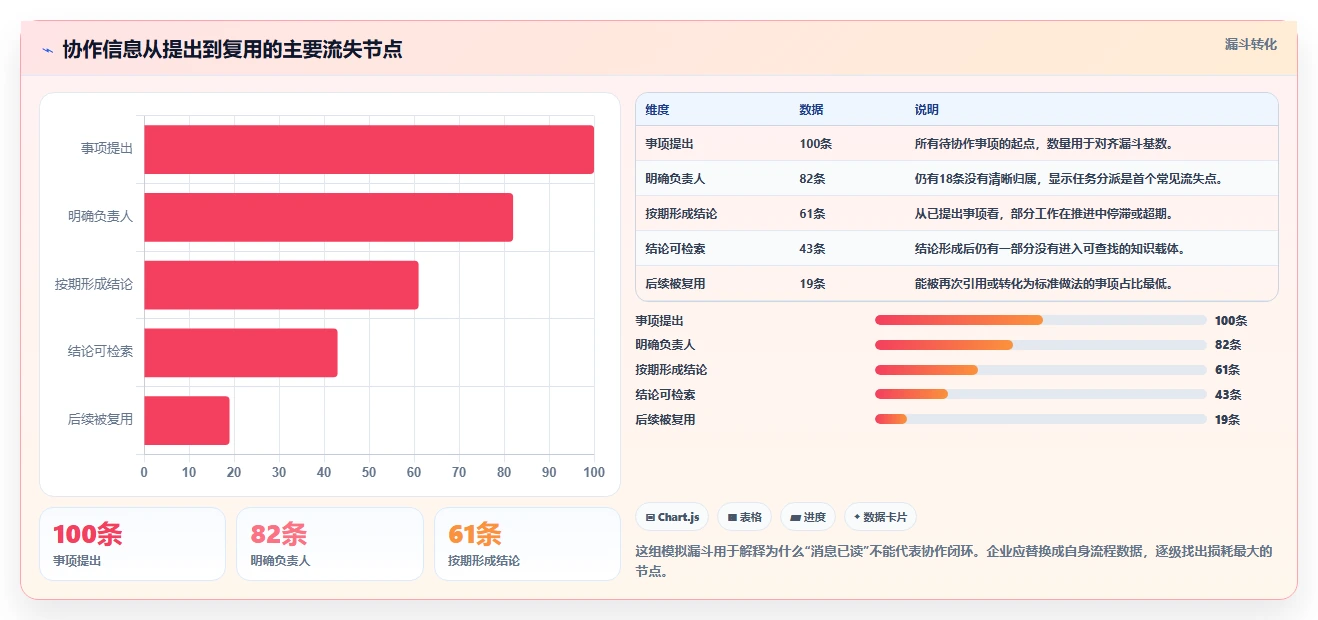Click the 后续被复用 bar in the chart
This screenshot has width=1318, height=620.
click(x=187, y=421)
